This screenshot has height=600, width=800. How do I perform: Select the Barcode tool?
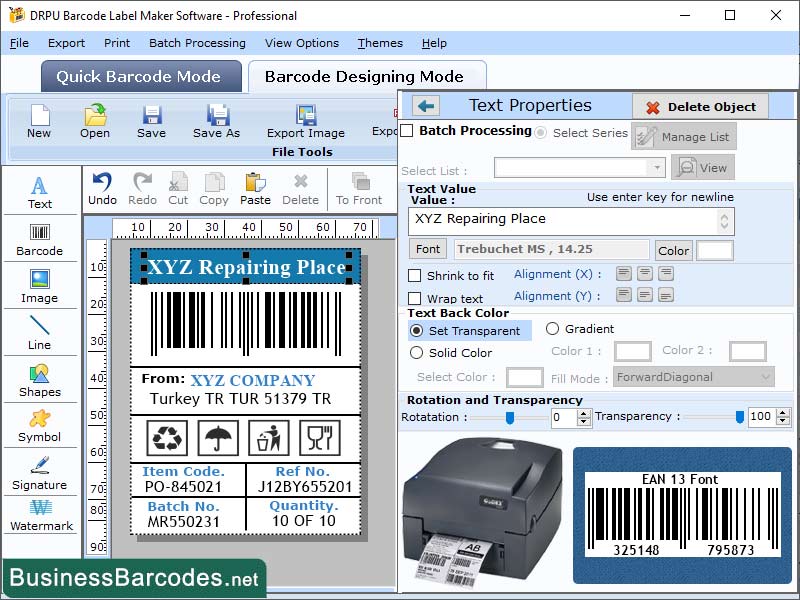[x=40, y=237]
